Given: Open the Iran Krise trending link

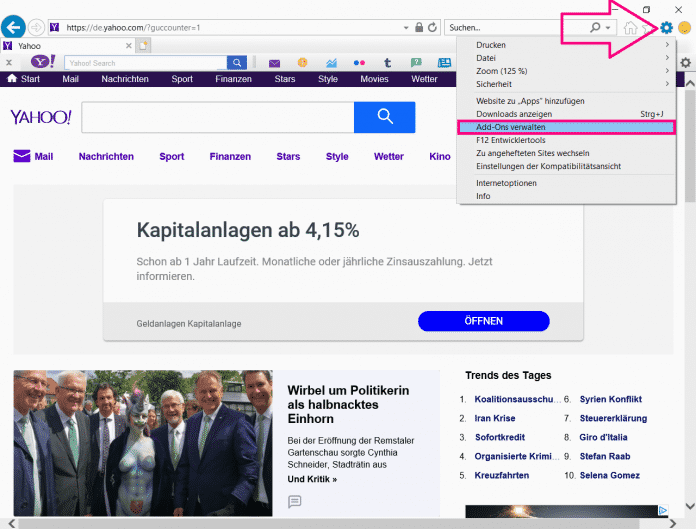Looking at the screenshot, I should click(x=494, y=418).
